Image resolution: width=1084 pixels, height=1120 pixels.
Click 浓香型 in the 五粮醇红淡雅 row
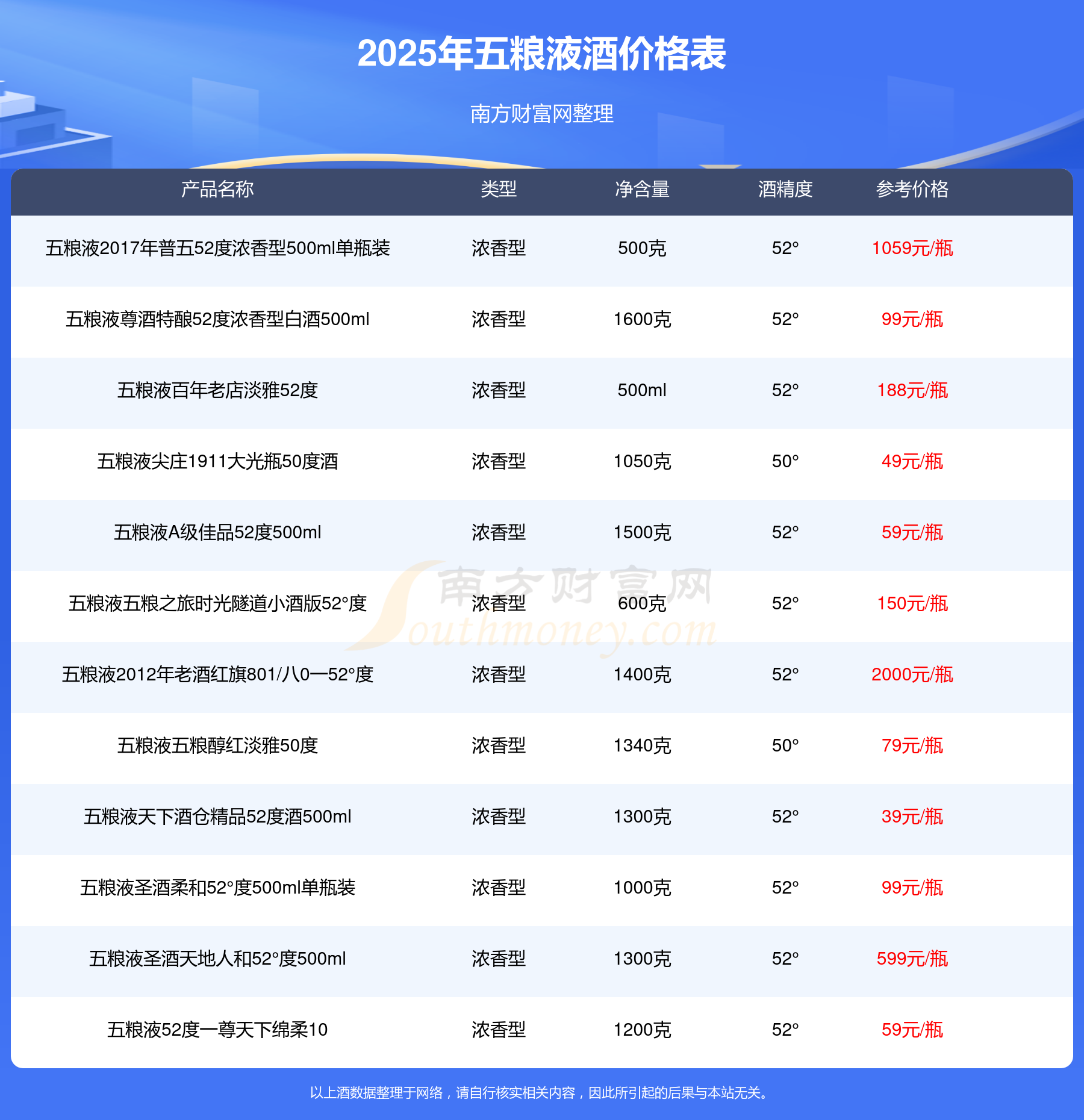coord(499,745)
